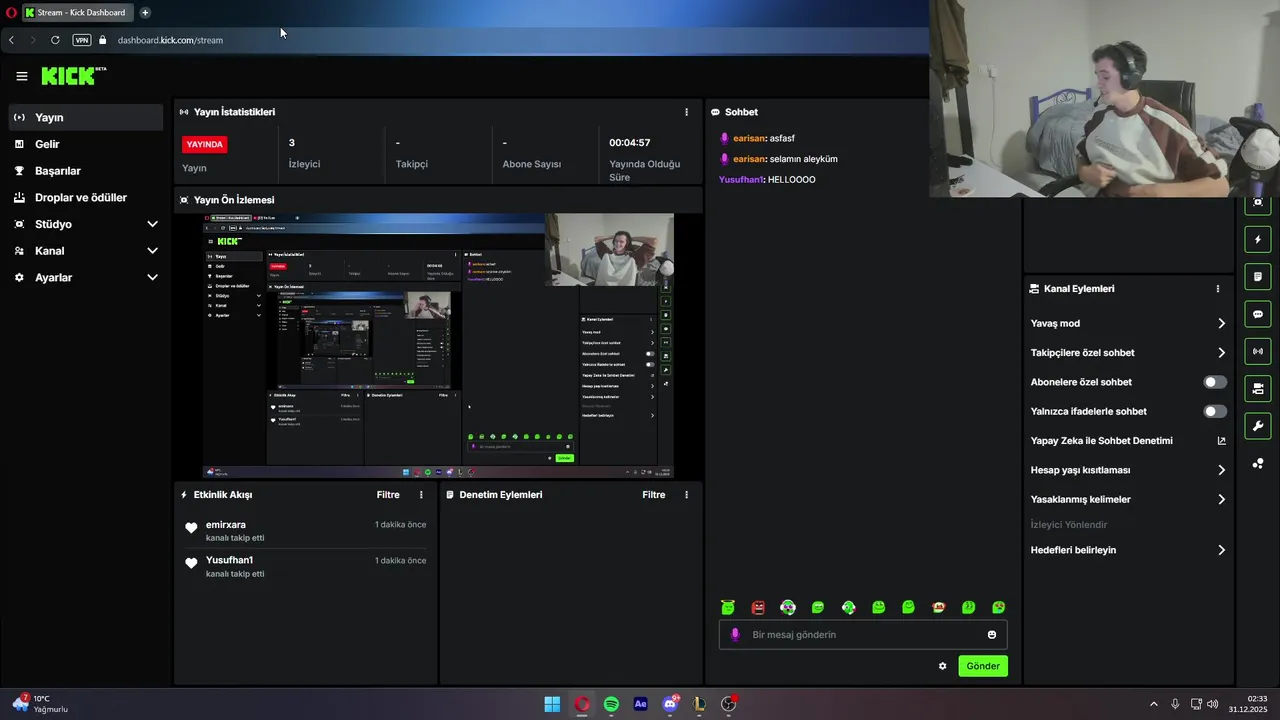1280x720 pixels.
Task: Click the 00:04:57 stream duration value
Action: pos(630,143)
